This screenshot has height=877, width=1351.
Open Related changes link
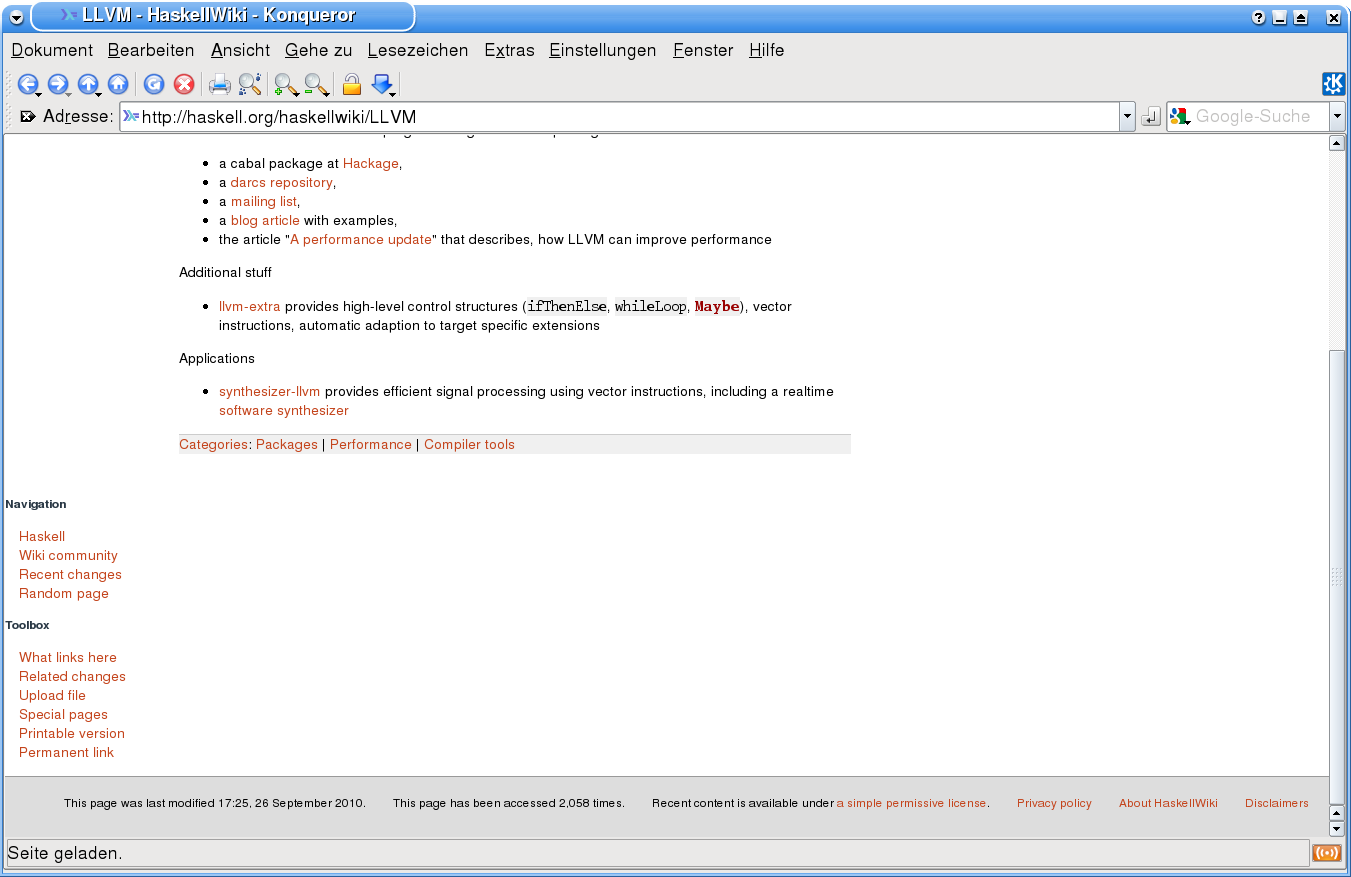click(x=72, y=677)
